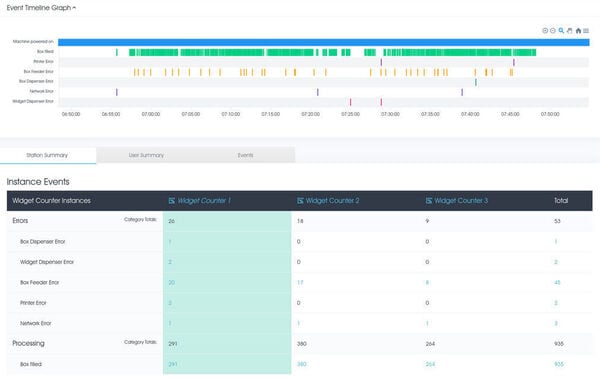This screenshot has height=388, width=600.
Task: Click Network Error count for Counter 3
Action: coord(427,323)
